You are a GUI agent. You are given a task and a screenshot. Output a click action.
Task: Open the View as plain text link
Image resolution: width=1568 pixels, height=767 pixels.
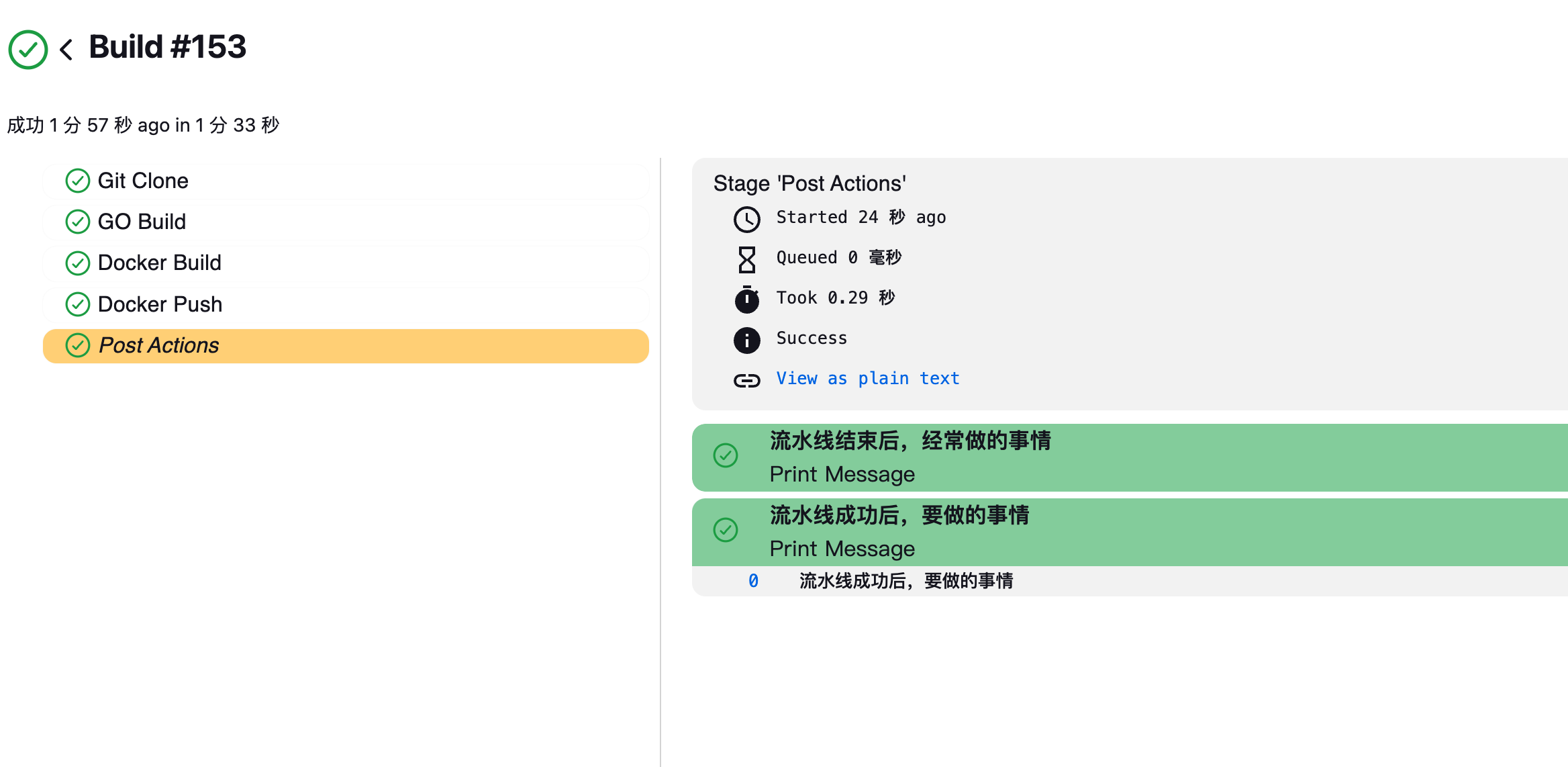click(x=867, y=379)
